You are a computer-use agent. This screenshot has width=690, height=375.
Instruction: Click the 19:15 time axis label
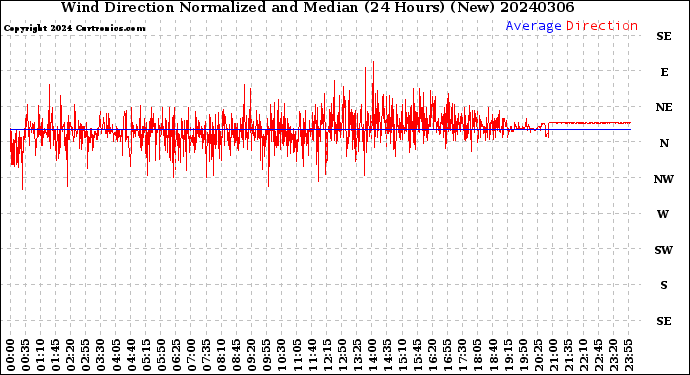click(507, 355)
